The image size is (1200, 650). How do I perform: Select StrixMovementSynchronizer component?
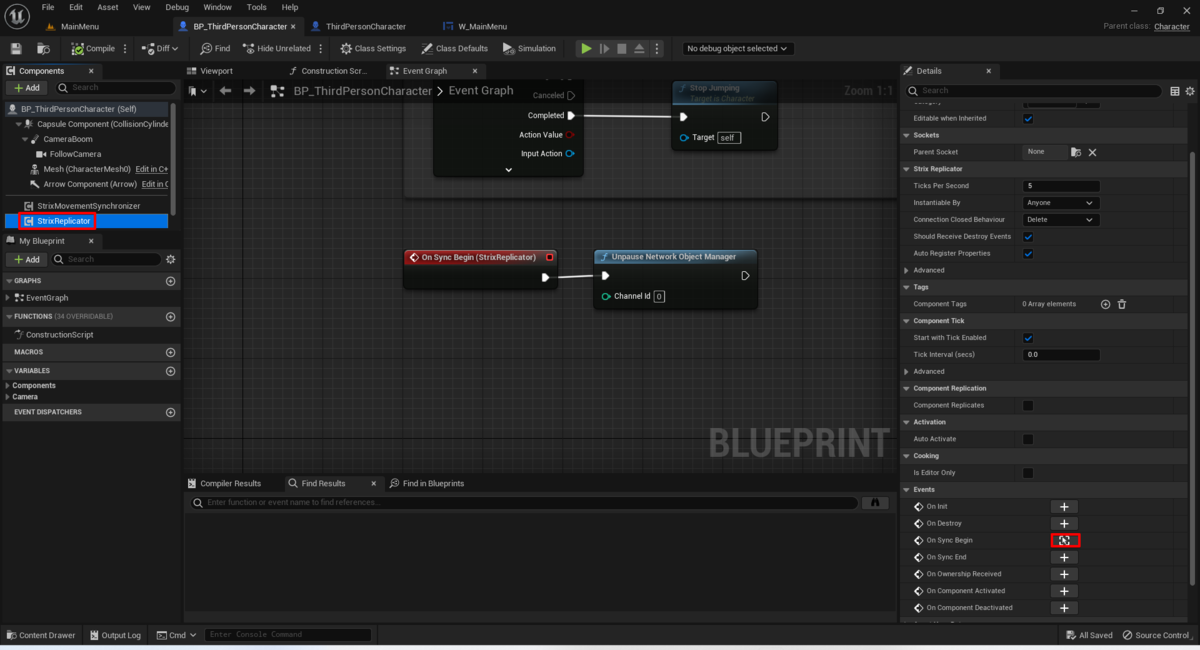[x=88, y=205]
